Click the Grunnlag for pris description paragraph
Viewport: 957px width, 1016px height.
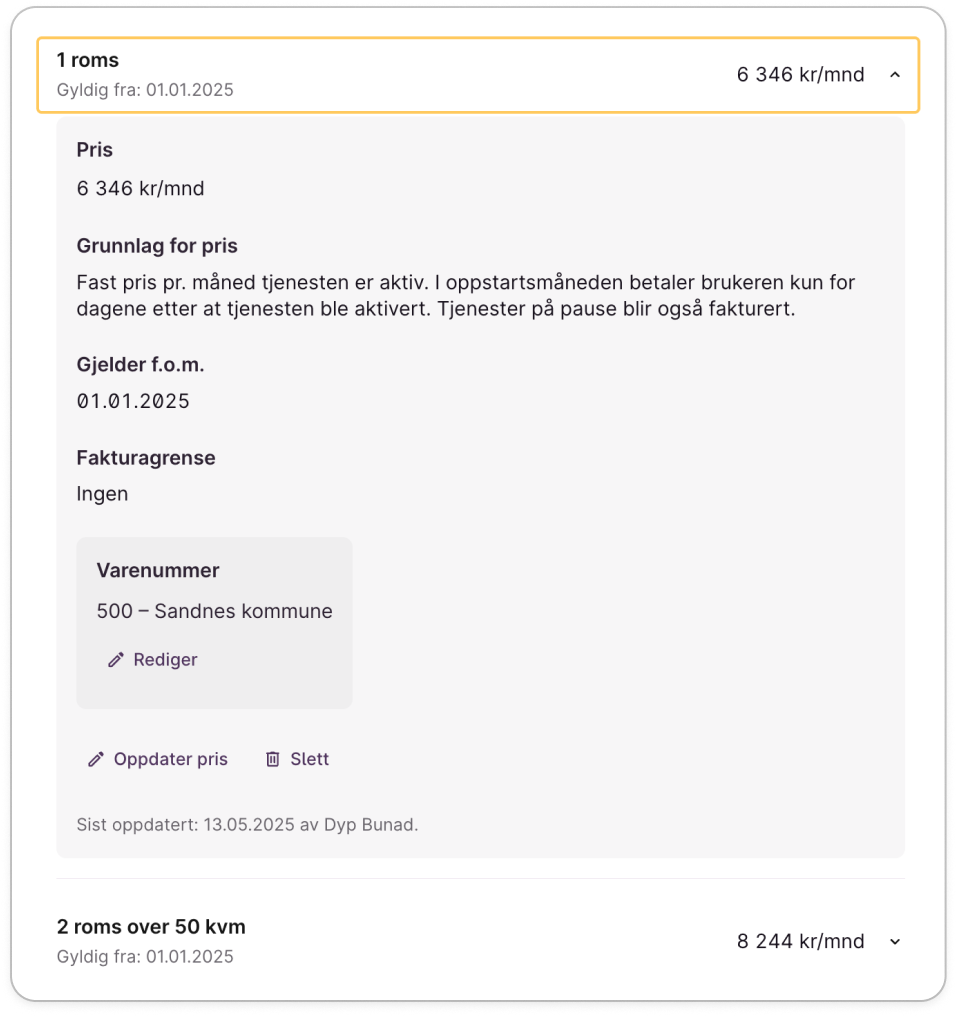pos(465,296)
